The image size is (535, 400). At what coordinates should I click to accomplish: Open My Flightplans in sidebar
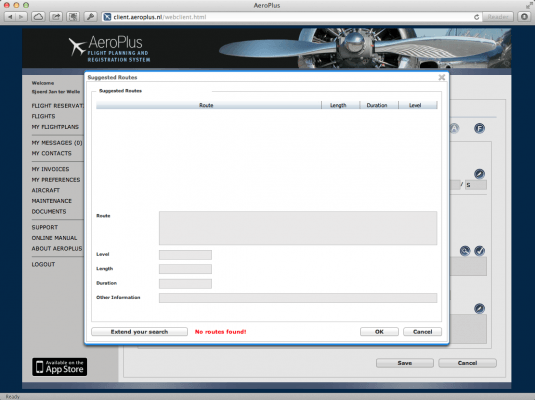(x=55, y=127)
